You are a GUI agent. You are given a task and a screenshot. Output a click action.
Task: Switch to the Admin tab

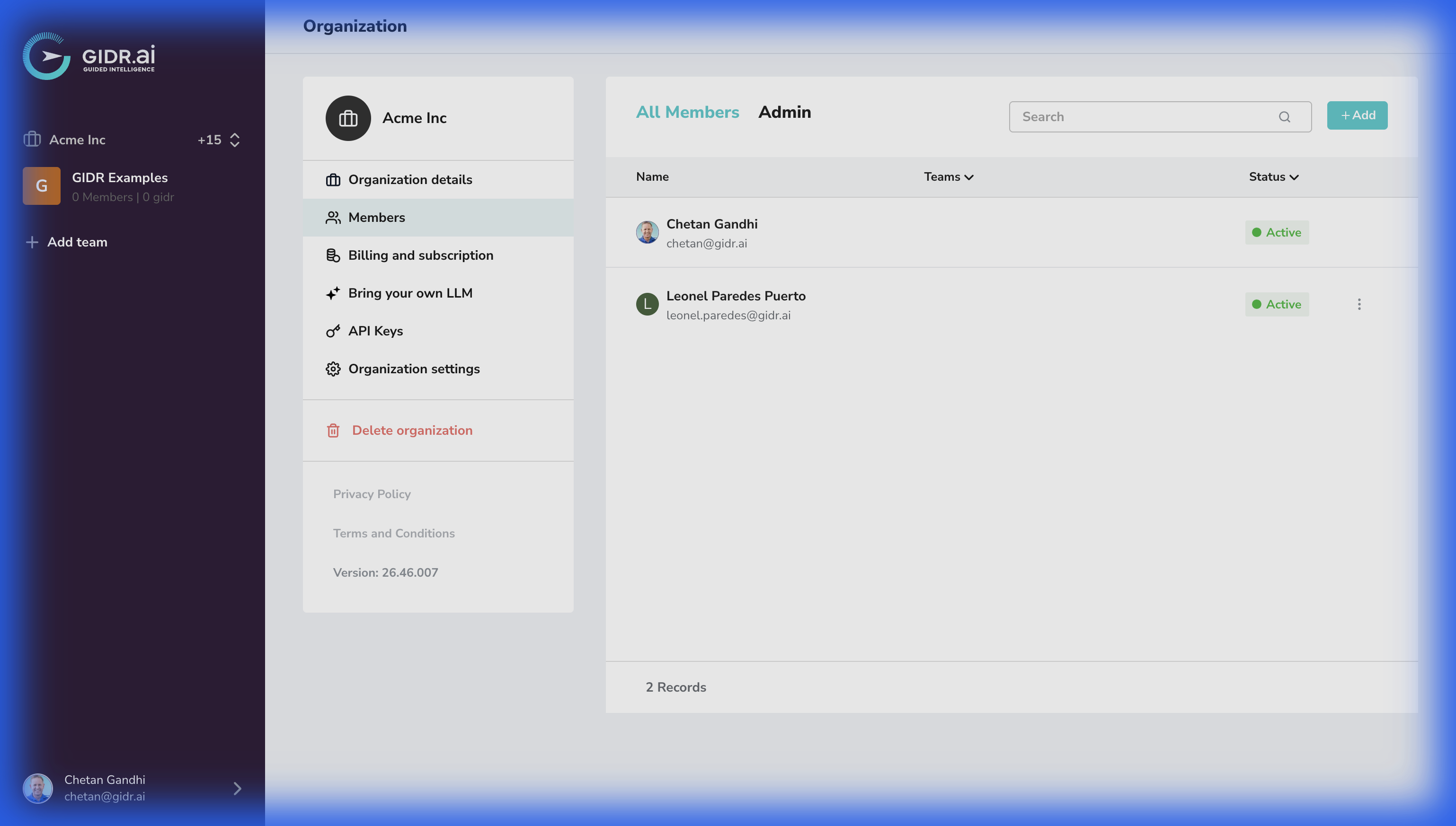(x=785, y=112)
